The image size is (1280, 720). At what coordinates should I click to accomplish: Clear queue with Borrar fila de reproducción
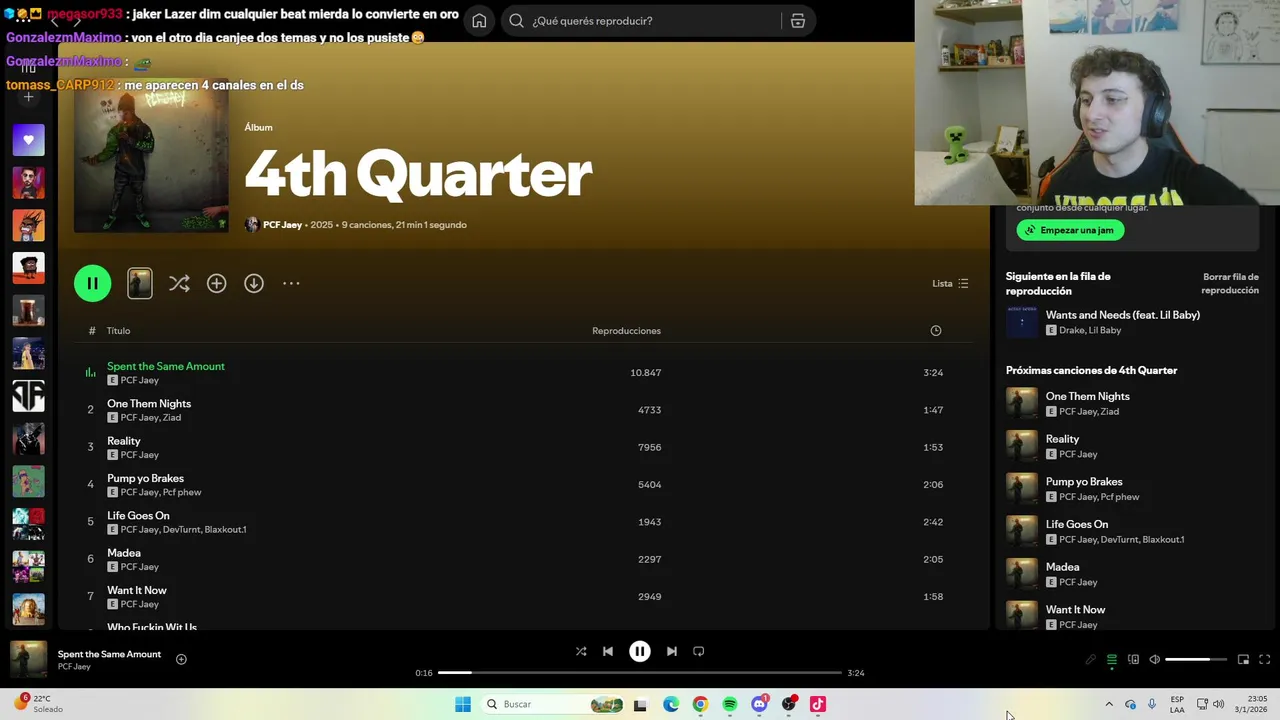click(1230, 283)
